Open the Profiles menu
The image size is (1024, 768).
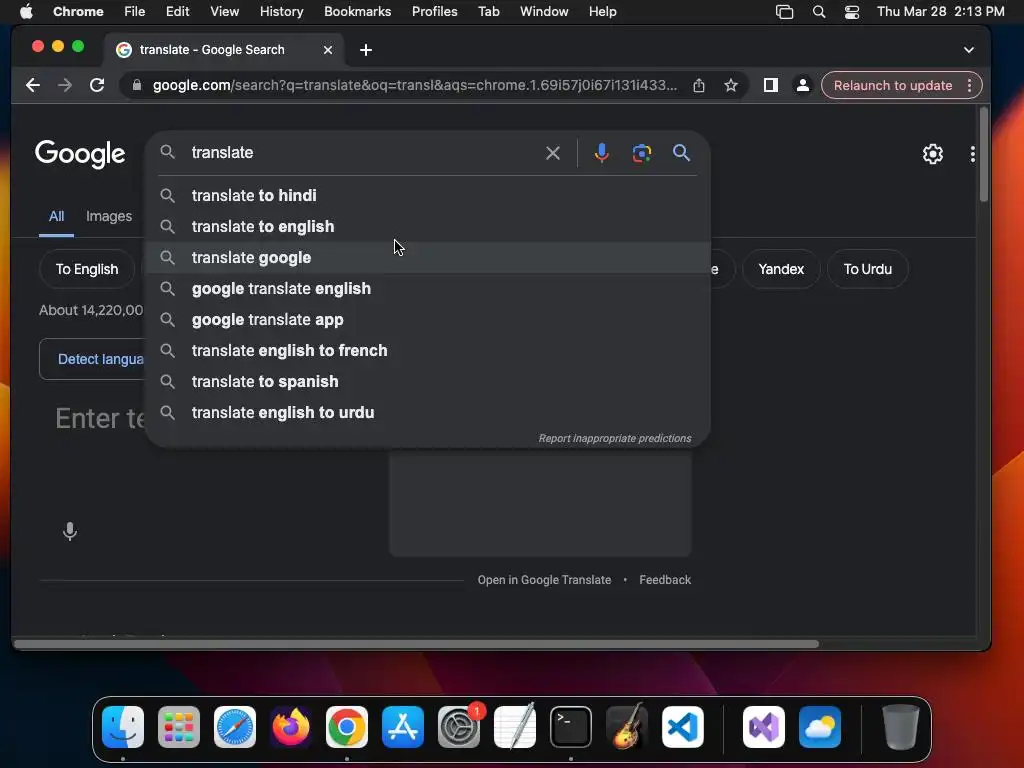pos(434,12)
